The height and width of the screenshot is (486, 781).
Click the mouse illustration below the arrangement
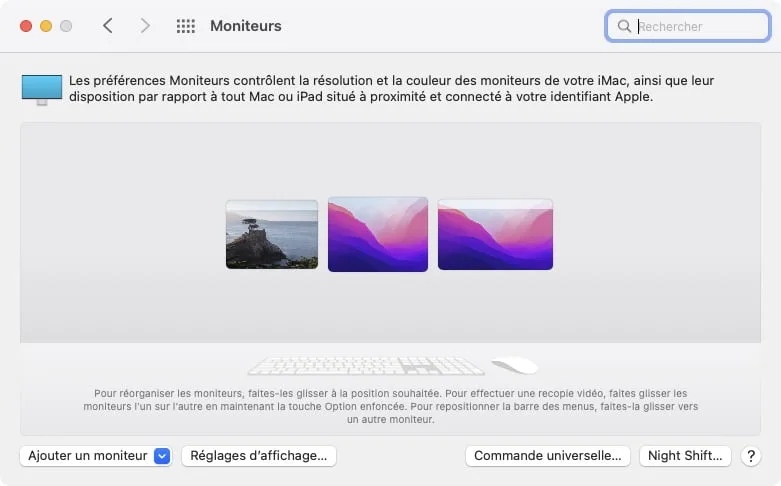click(x=515, y=365)
